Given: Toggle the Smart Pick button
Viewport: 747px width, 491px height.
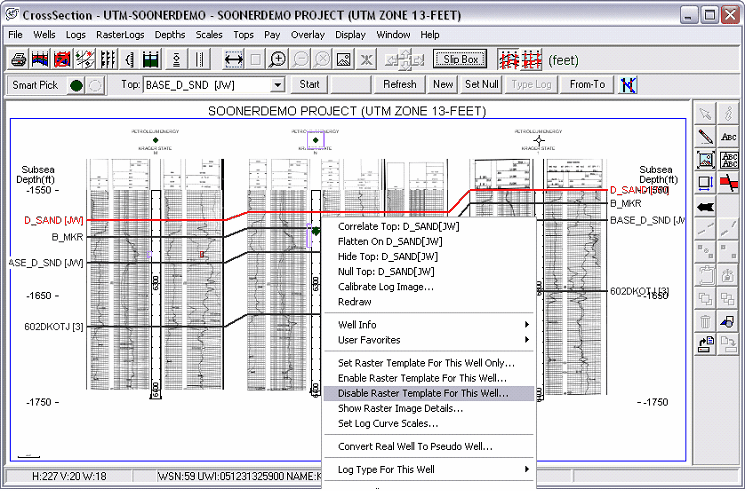Looking at the screenshot, I should 34,85.
